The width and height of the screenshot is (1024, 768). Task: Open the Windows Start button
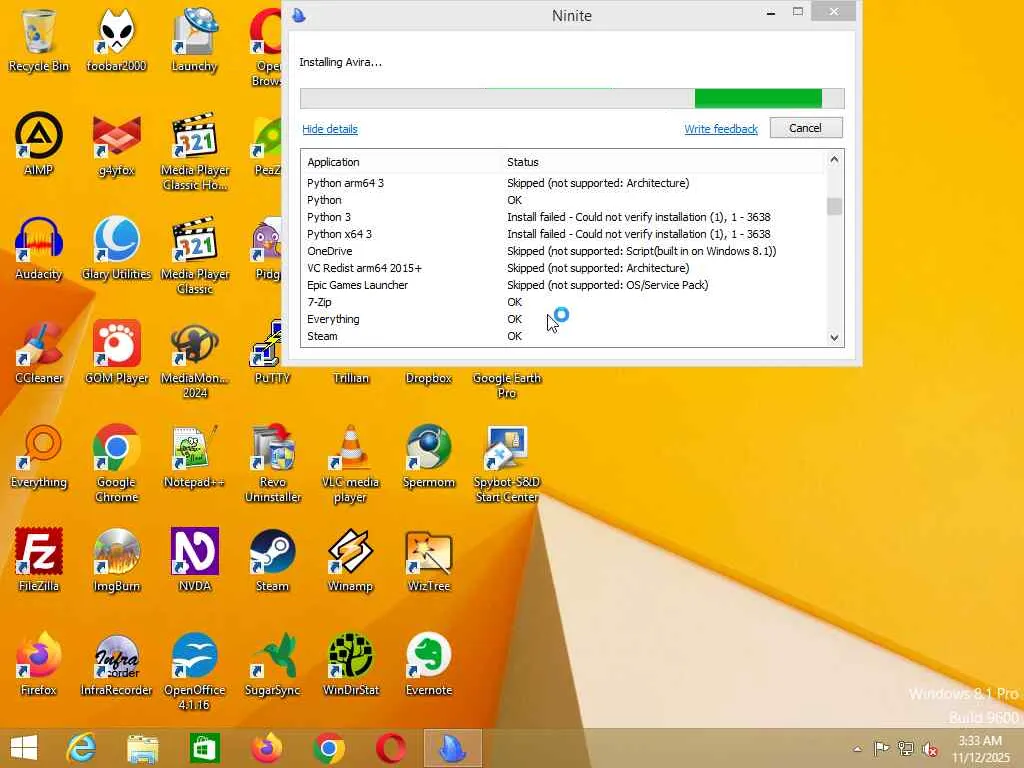pos(24,748)
